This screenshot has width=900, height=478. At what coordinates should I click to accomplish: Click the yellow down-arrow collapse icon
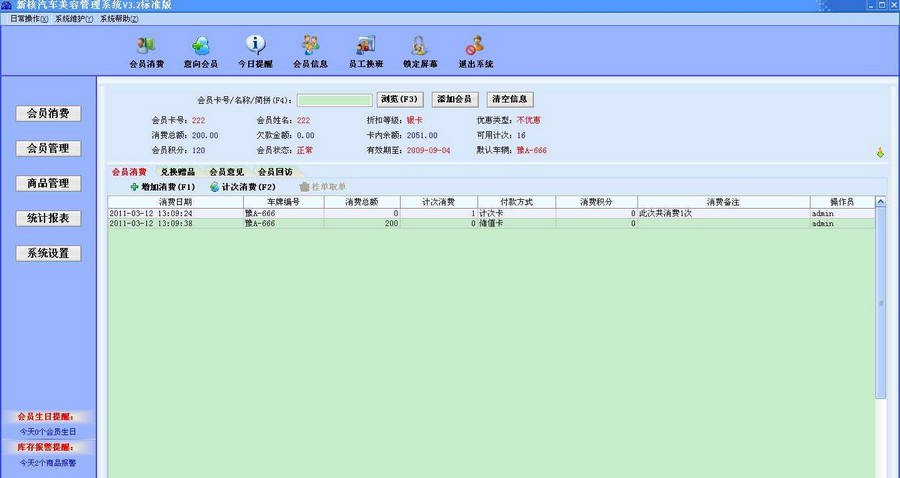(880, 153)
